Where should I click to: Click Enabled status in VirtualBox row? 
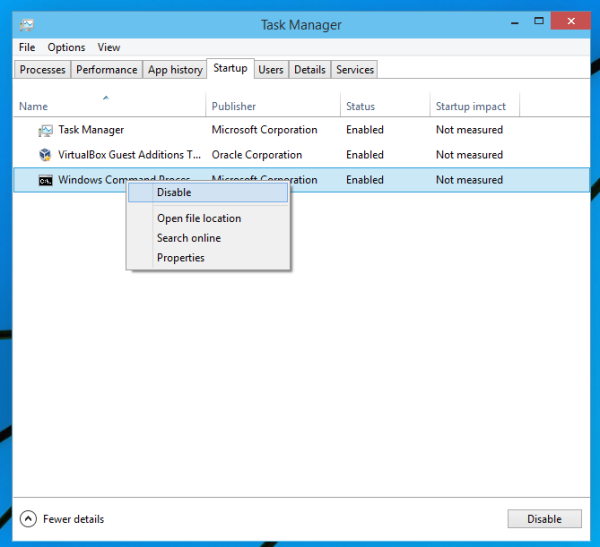pos(365,155)
